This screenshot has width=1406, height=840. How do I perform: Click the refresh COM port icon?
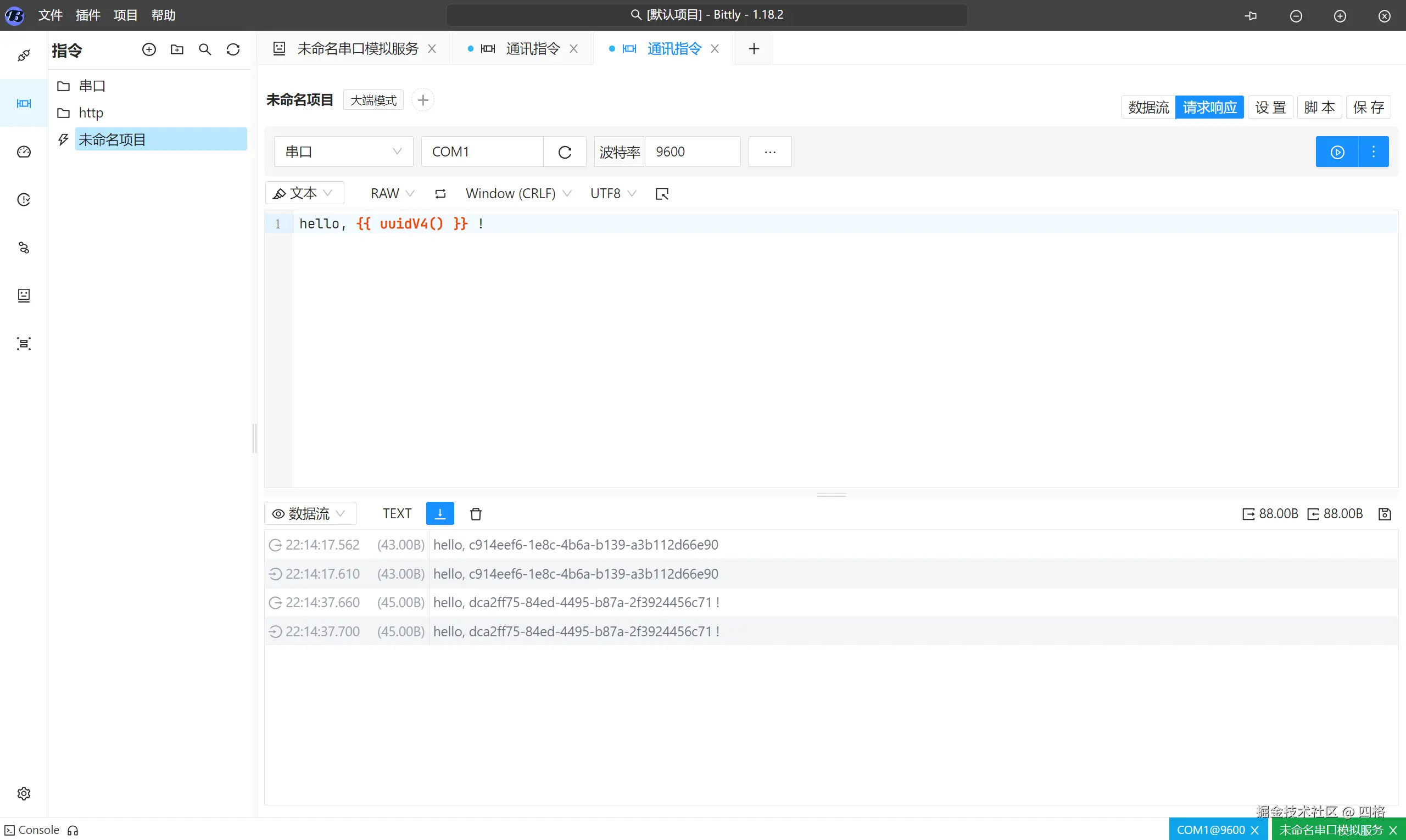(x=565, y=152)
